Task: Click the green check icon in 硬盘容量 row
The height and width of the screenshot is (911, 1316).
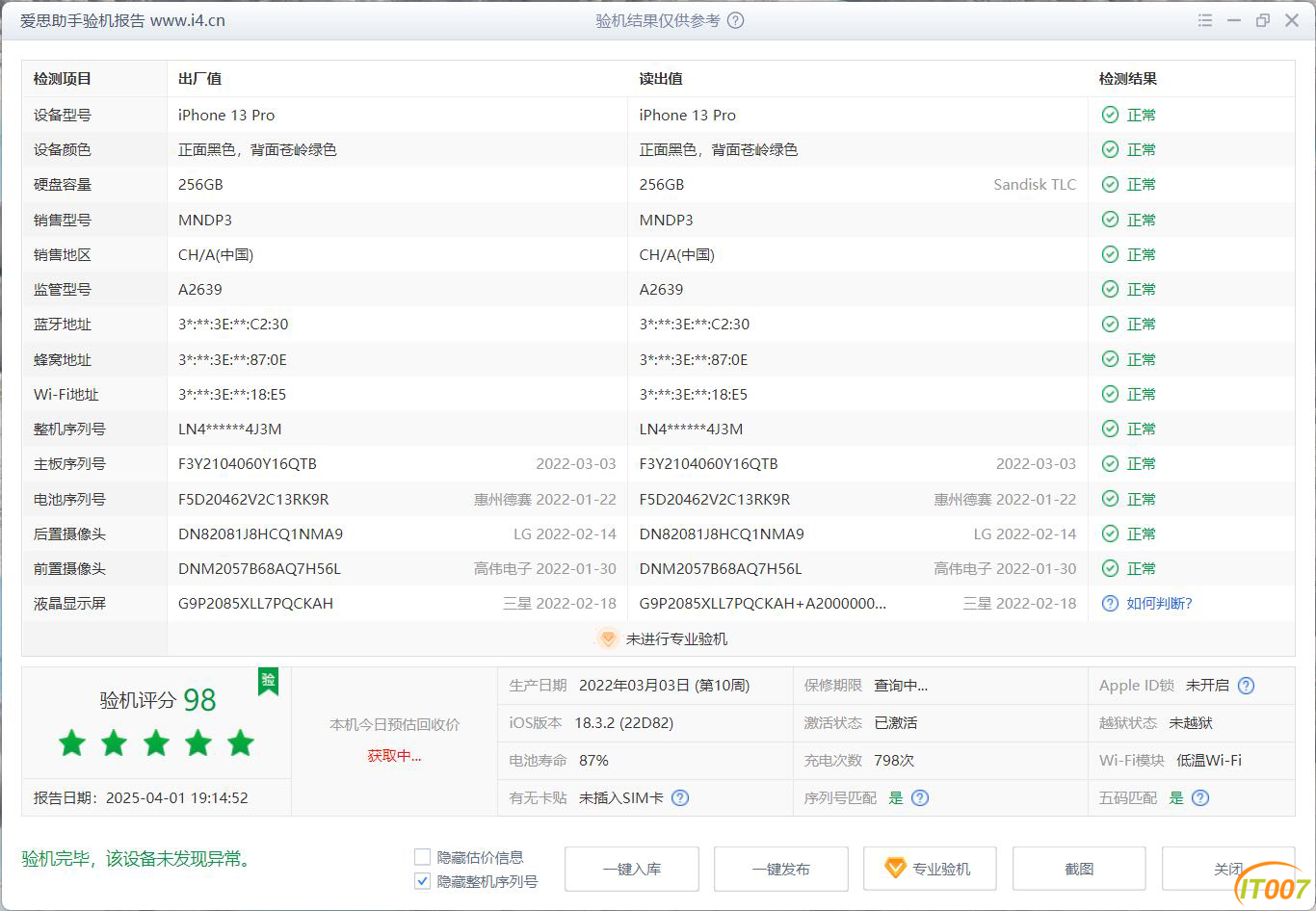Action: (x=1110, y=184)
